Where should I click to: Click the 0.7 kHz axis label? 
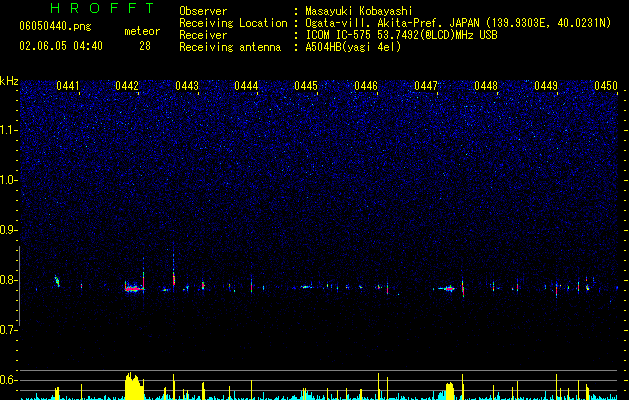pyautogui.click(x=9, y=330)
